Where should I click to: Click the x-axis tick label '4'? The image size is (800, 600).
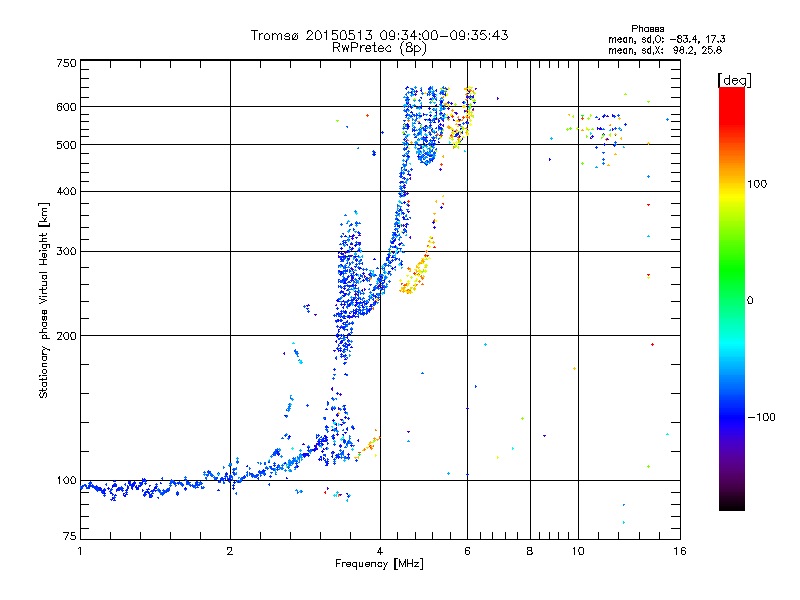pyautogui.click(x=380, y=551)
